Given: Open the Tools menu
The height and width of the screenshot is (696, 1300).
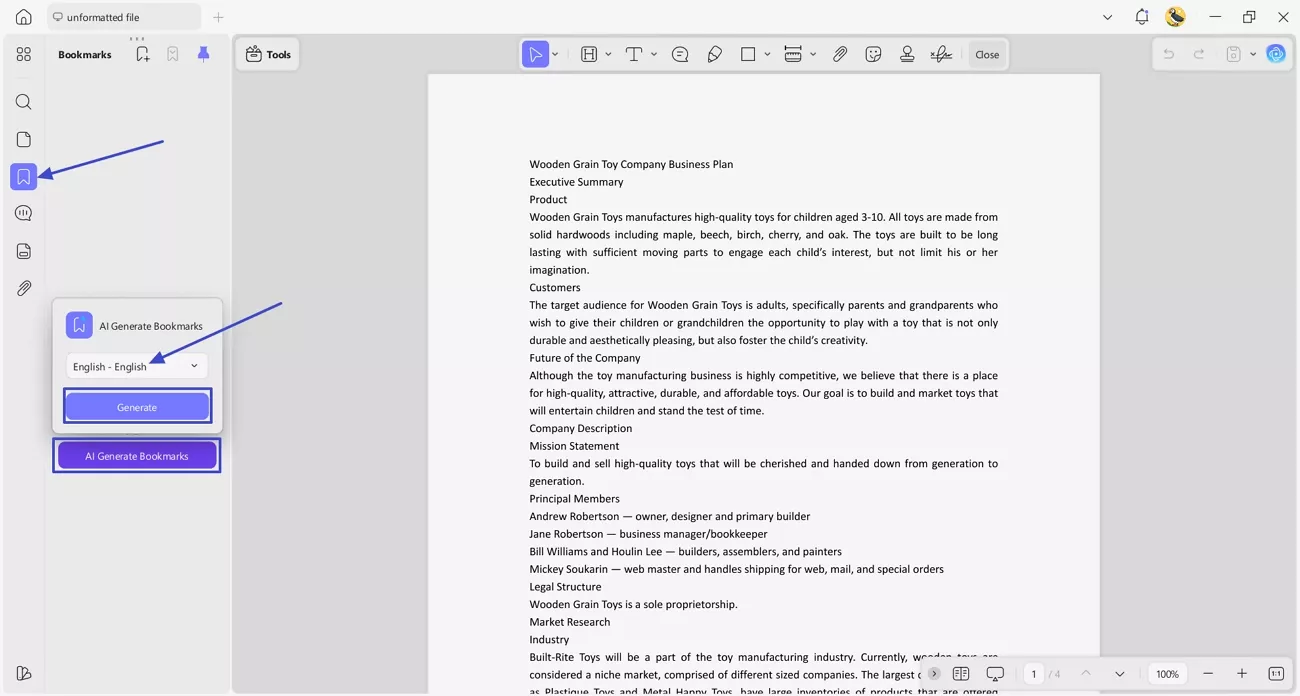Looking at the screenshot, I should pos(267,54).
